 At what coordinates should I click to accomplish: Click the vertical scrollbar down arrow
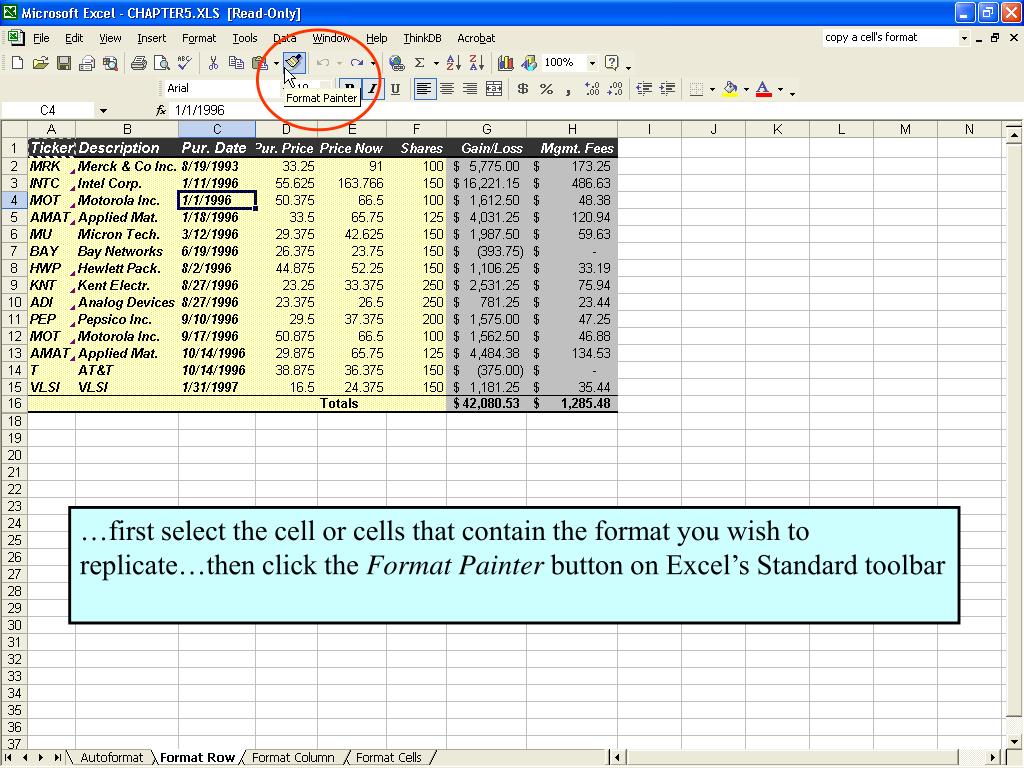[1014, 742]
